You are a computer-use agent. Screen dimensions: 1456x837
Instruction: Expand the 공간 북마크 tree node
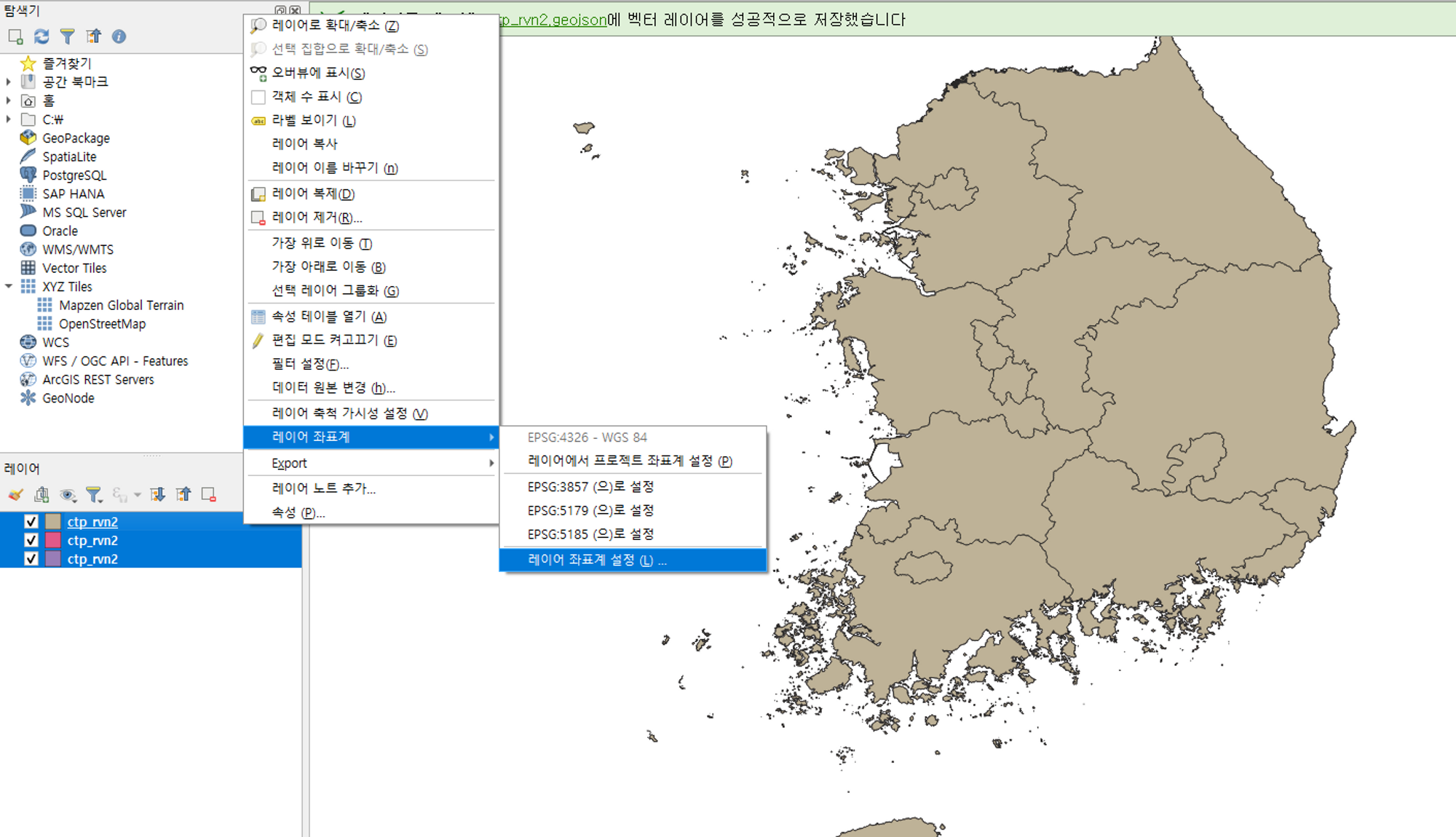[x=9, y=82]
